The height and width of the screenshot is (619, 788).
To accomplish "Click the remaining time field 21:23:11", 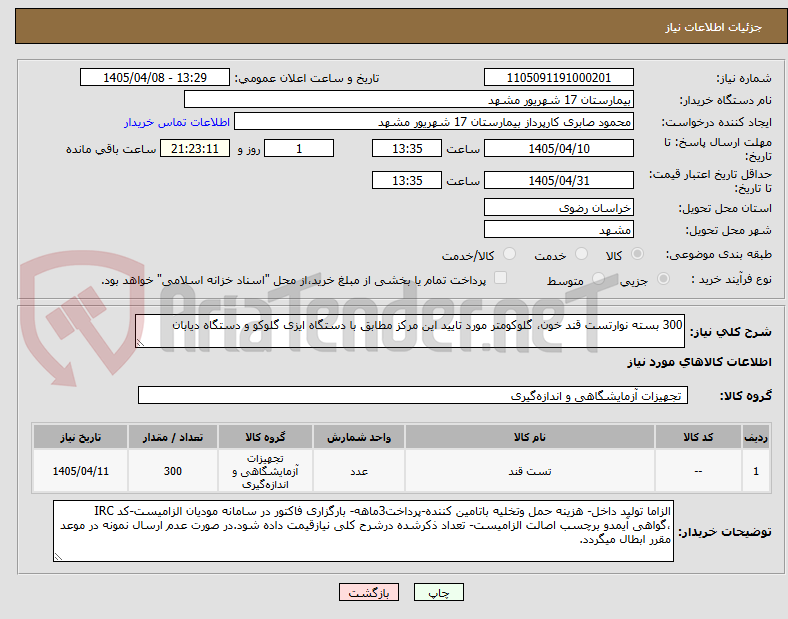I will pyautogui.click(x=195, y=148).
